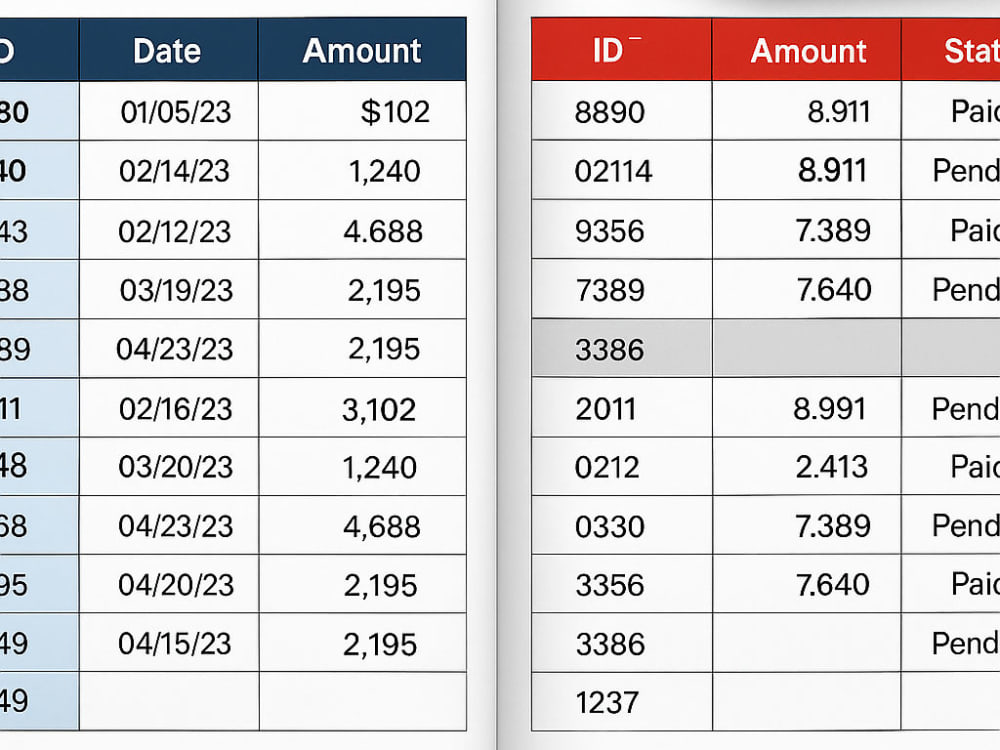Click the red ID column header

(621, 50)
